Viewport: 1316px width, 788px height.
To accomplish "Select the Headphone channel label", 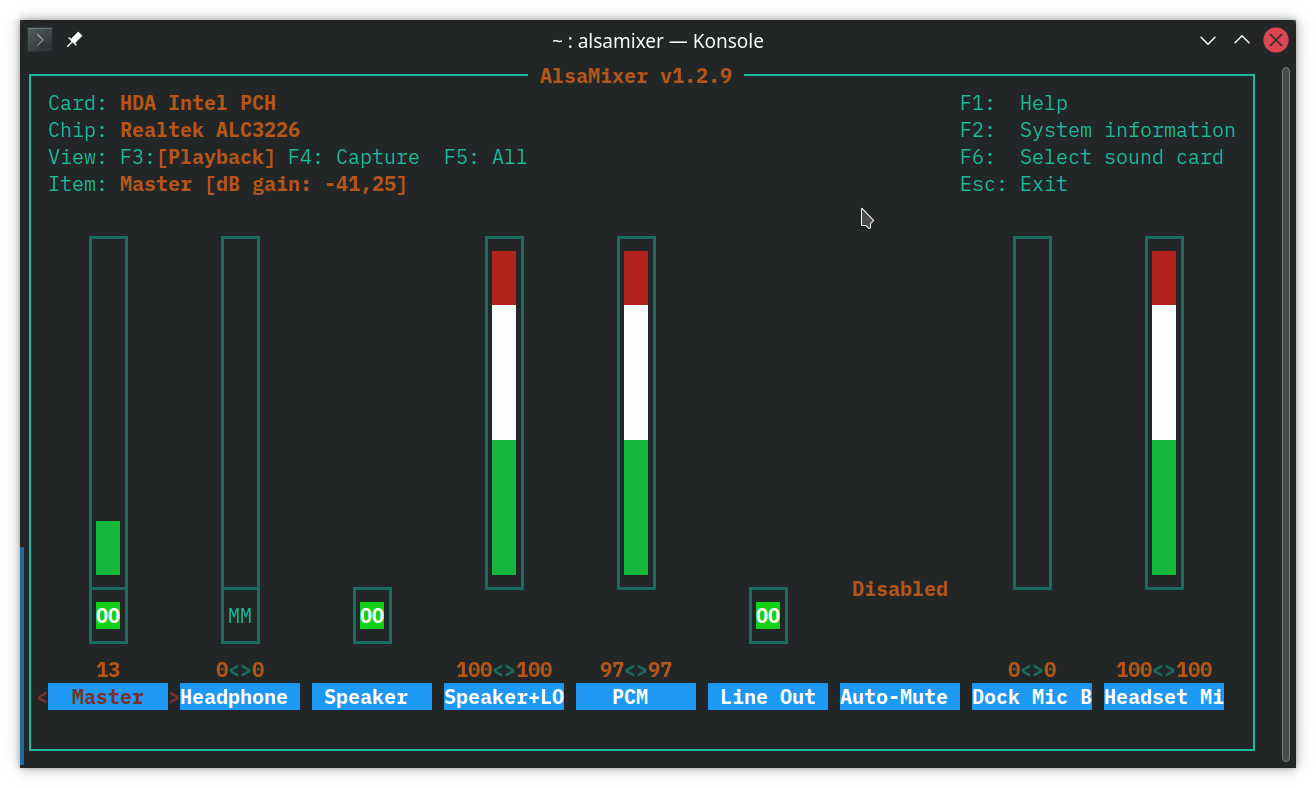I will (240, 697).
